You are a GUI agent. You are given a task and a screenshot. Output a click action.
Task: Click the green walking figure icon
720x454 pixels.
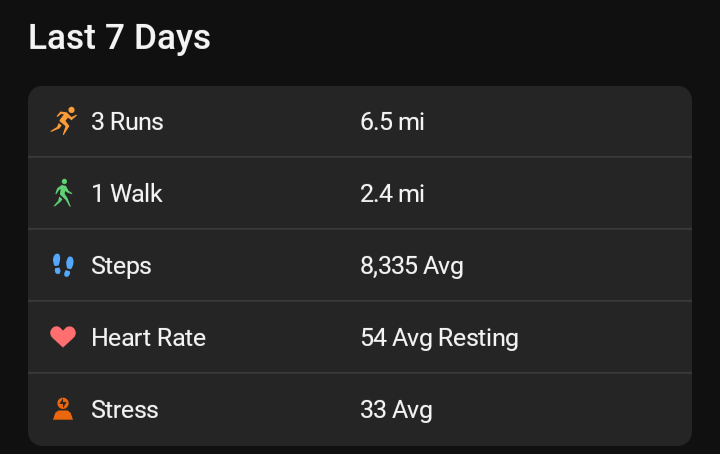point(63,193)
